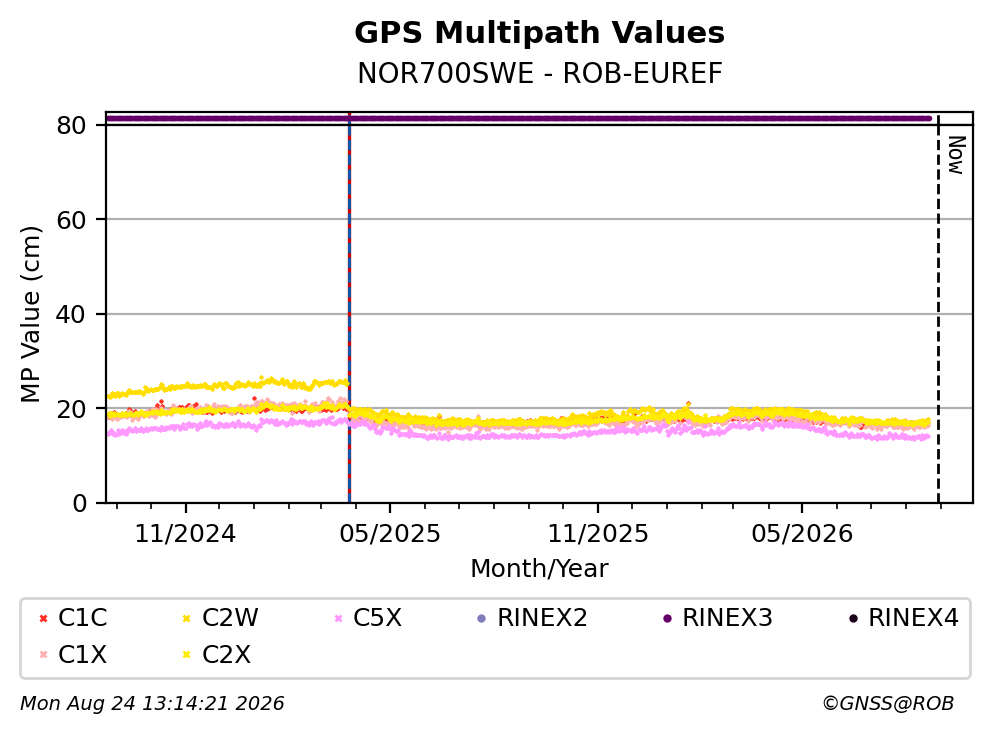Click the blue-red vertical event line
The height and width of the screenshot is (734, 993).
pyautogui.click(x=349, y=307)
